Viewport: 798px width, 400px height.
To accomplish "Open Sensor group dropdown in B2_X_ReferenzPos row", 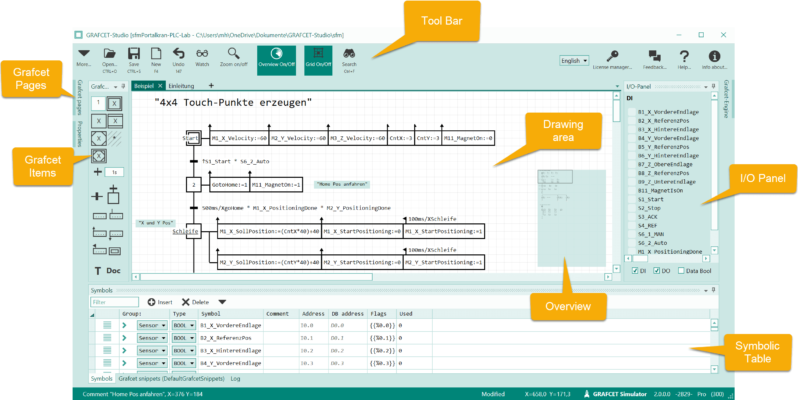I will click(x=152, y=338).
